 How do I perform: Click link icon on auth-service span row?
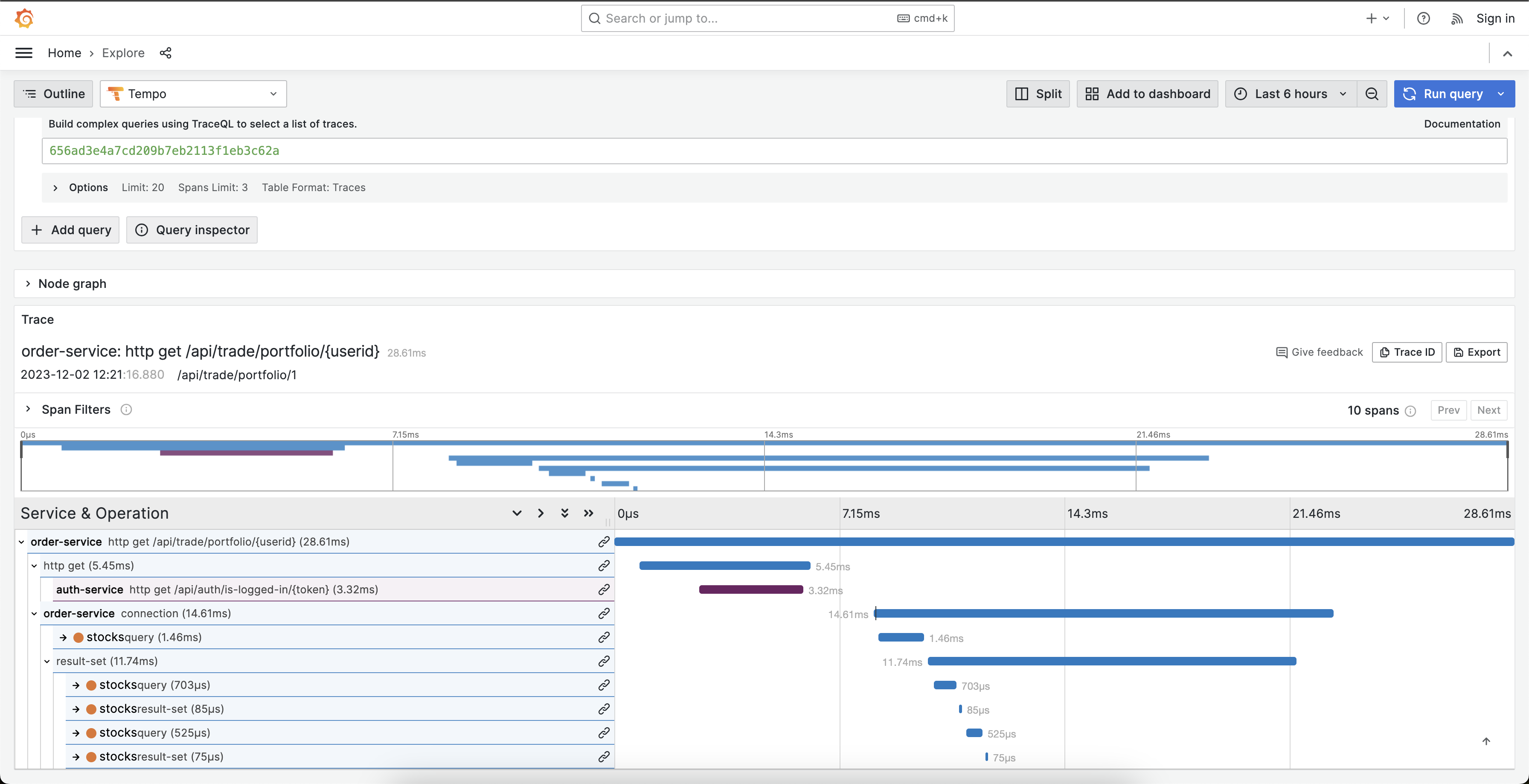[604, 589]
